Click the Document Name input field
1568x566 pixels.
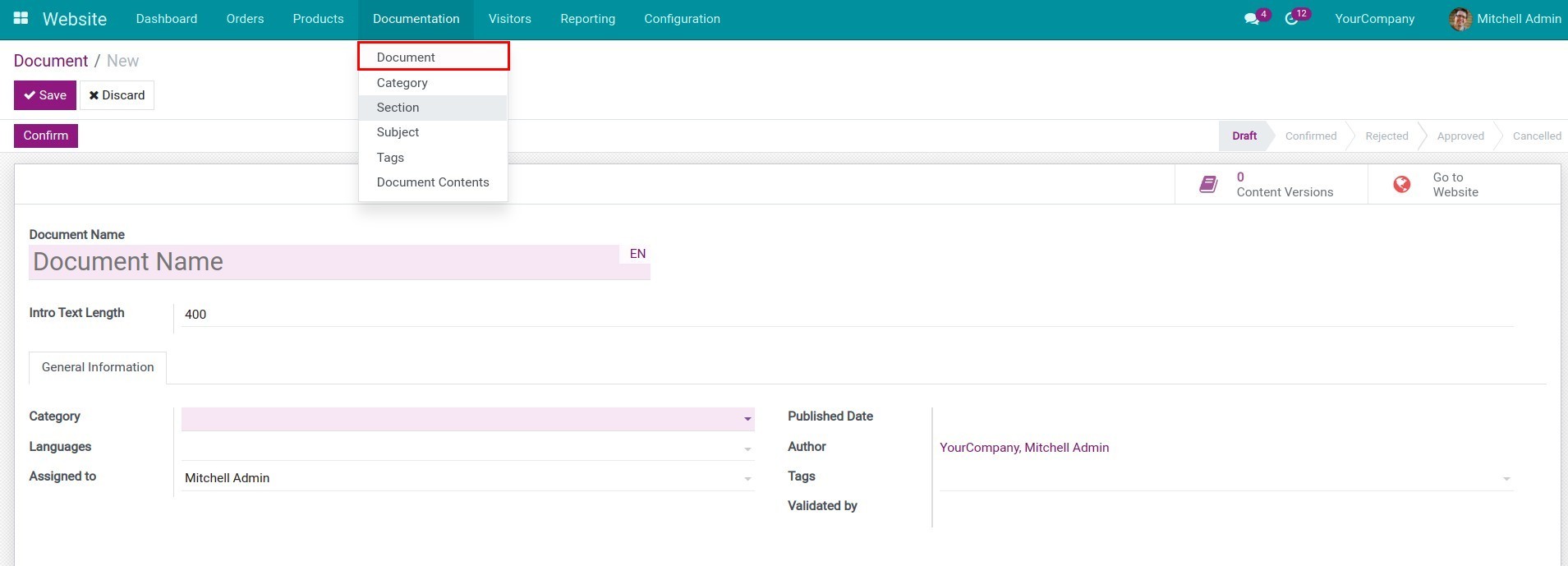click(x=324, y=262)
